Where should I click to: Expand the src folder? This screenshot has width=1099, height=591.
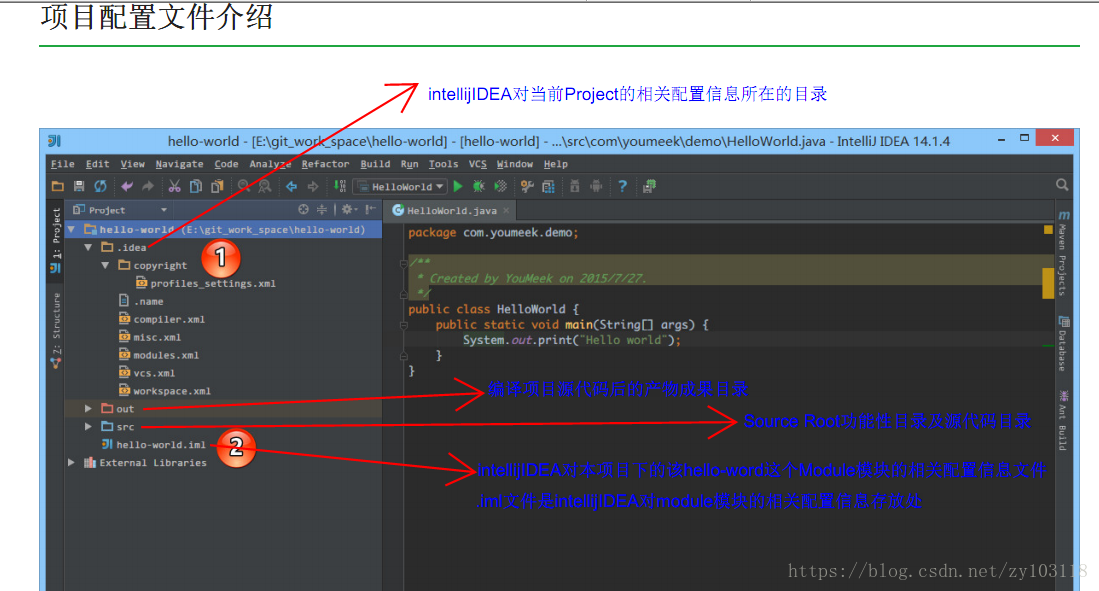[x=88, y=426]
